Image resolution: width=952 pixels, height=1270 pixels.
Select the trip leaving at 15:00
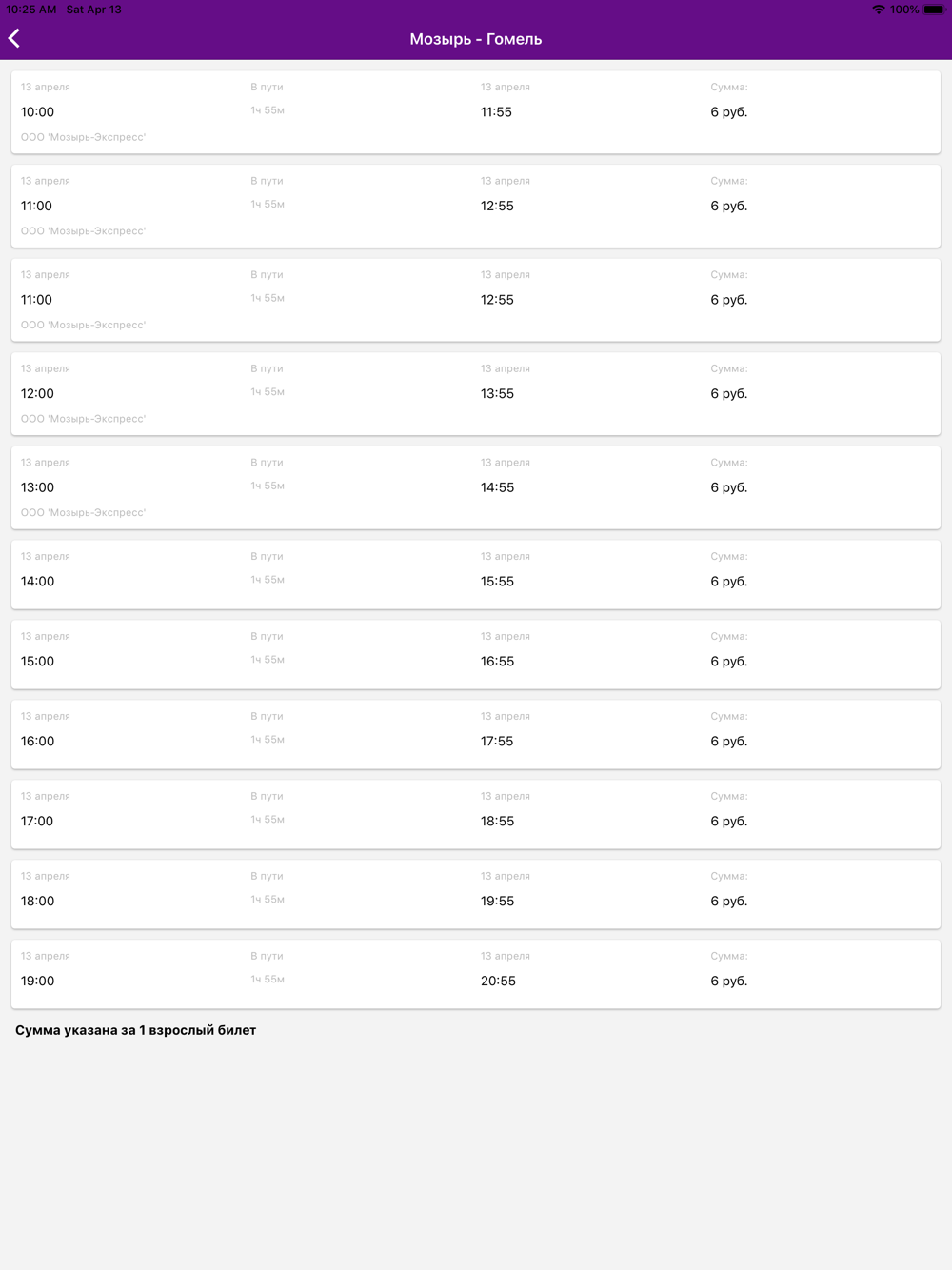coord(475,655)
